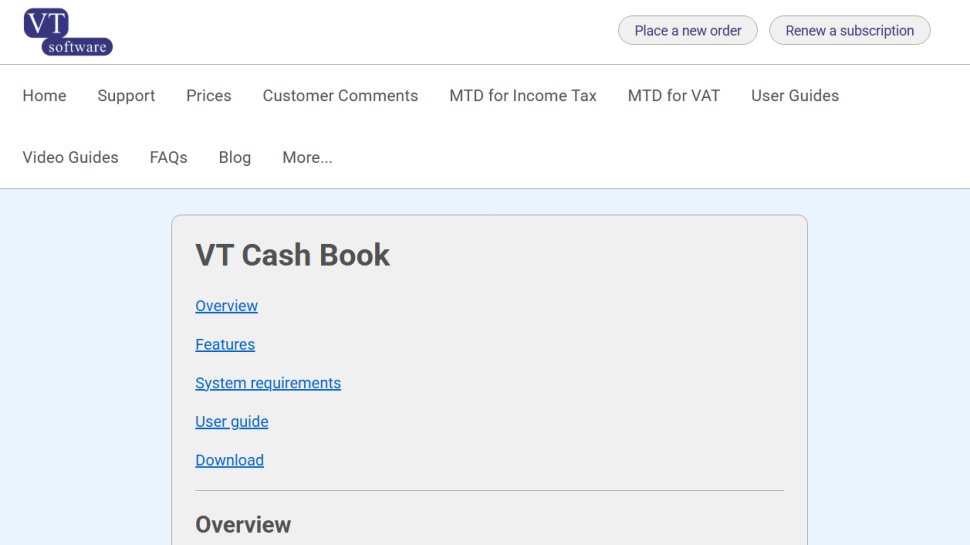Click the Renew a subscription button
This screenshot has height=545, width=970.
pos(849,30)
